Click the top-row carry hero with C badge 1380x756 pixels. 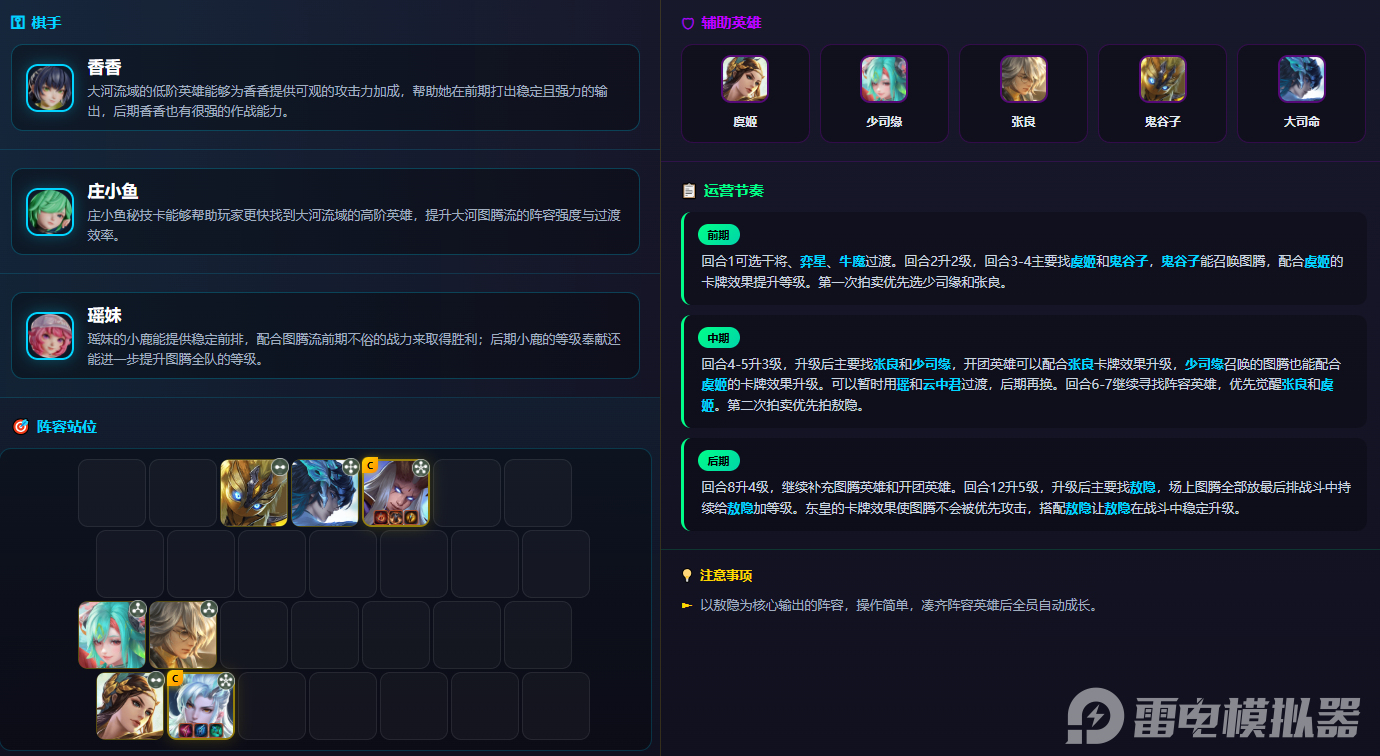396,493
